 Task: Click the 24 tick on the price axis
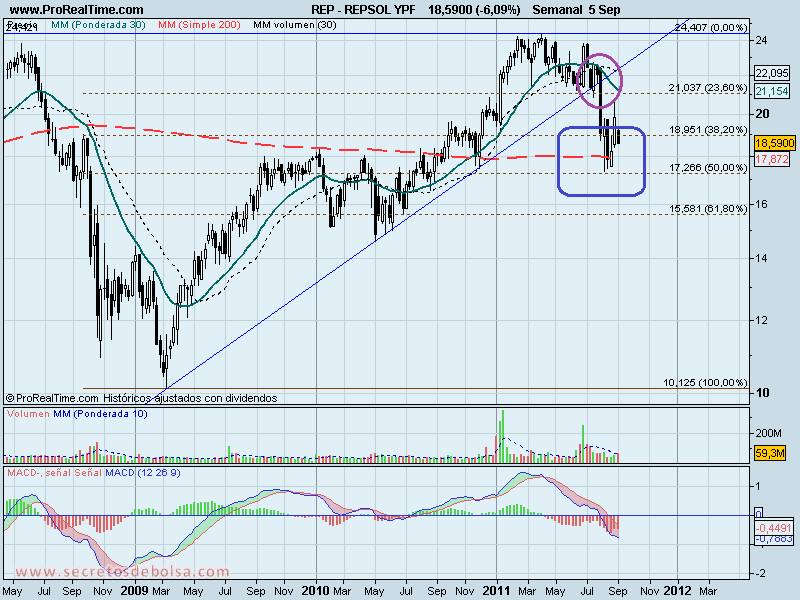[761, 40]
